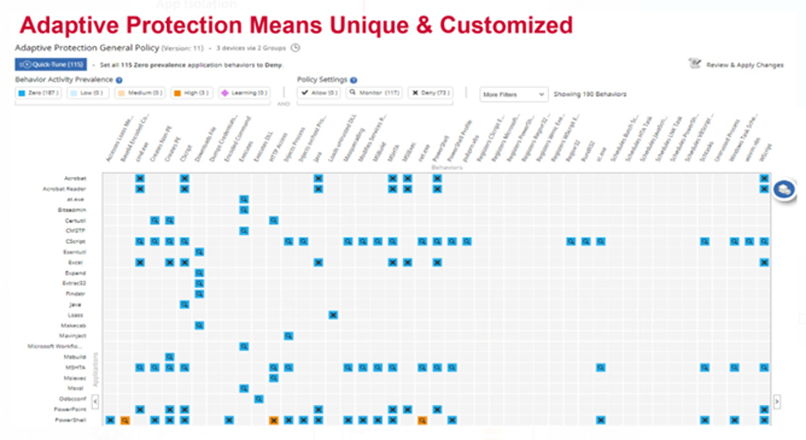
Task: Click the deny cell in the Loads row
Action: 332,315
